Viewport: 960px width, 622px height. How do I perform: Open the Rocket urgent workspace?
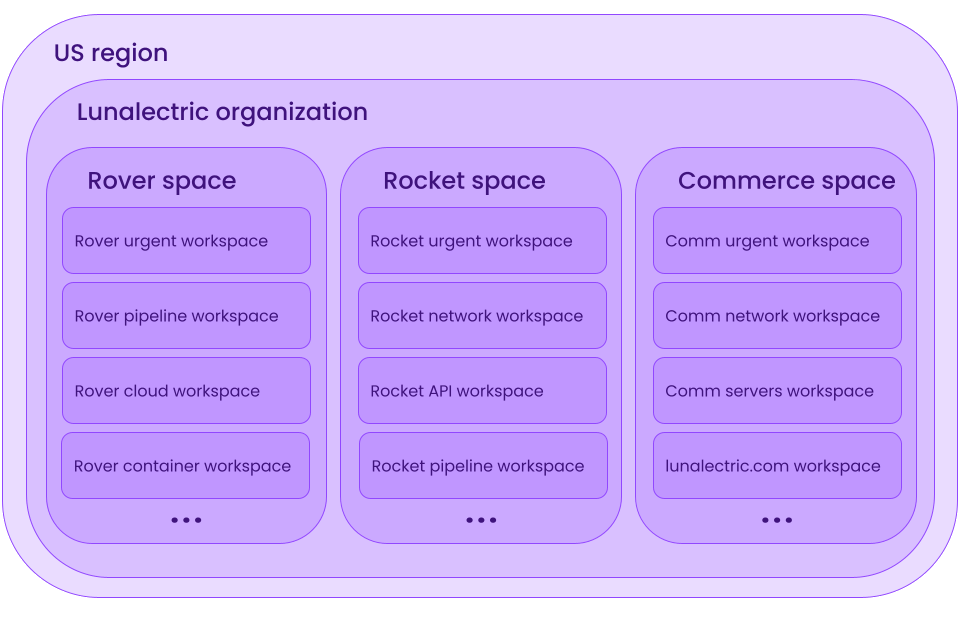pos(482,240)
